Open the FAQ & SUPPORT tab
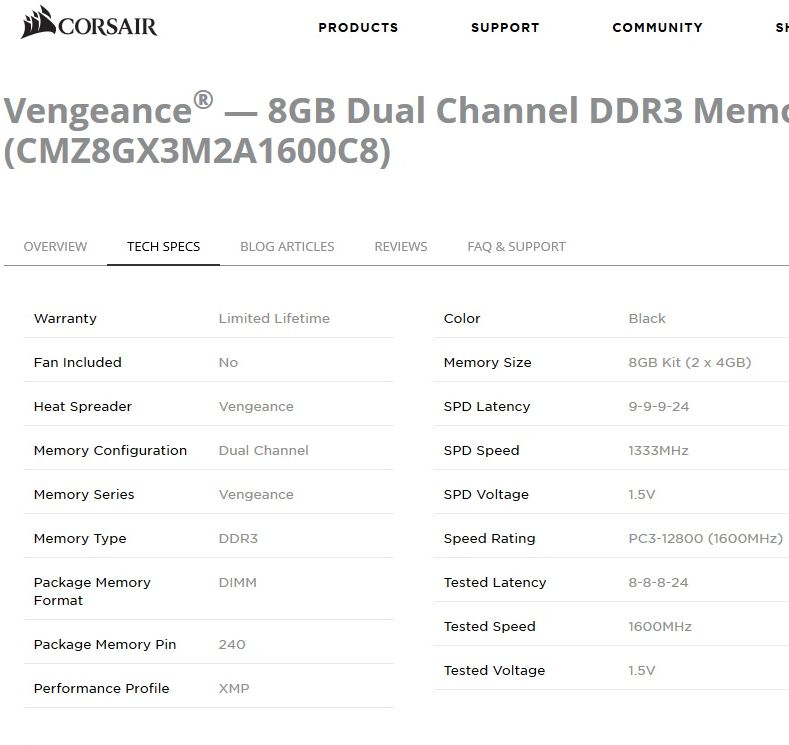789x745 pixels. pyautogui.click(x=516, y=246)
